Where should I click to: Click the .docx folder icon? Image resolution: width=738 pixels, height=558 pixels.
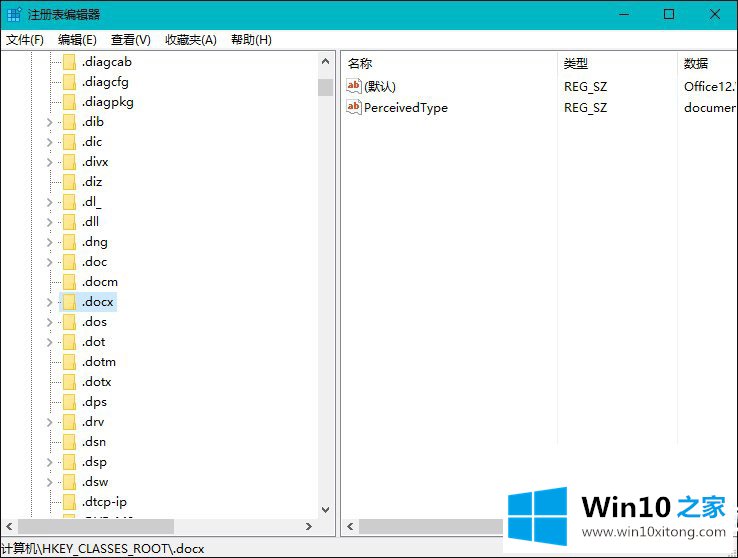(69, 302)
